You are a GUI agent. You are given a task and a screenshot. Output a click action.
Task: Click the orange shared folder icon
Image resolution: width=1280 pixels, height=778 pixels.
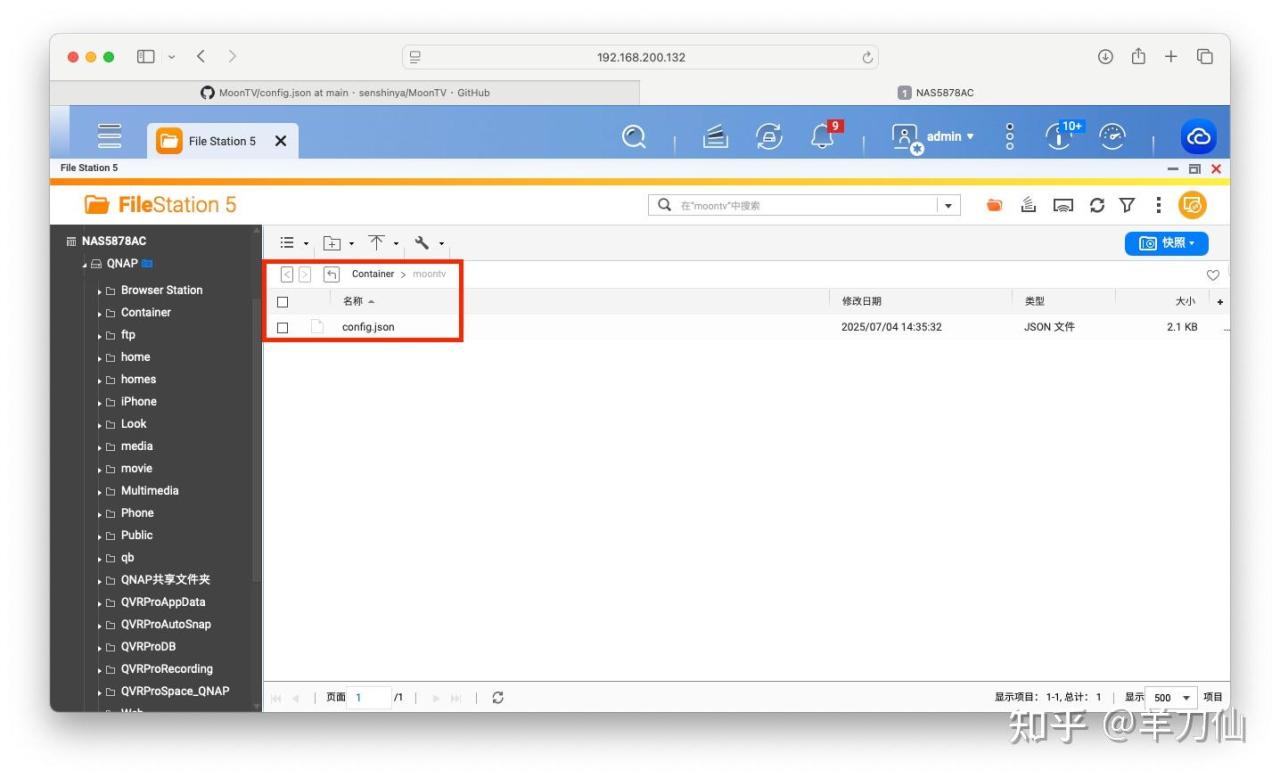tap(994, 205)
